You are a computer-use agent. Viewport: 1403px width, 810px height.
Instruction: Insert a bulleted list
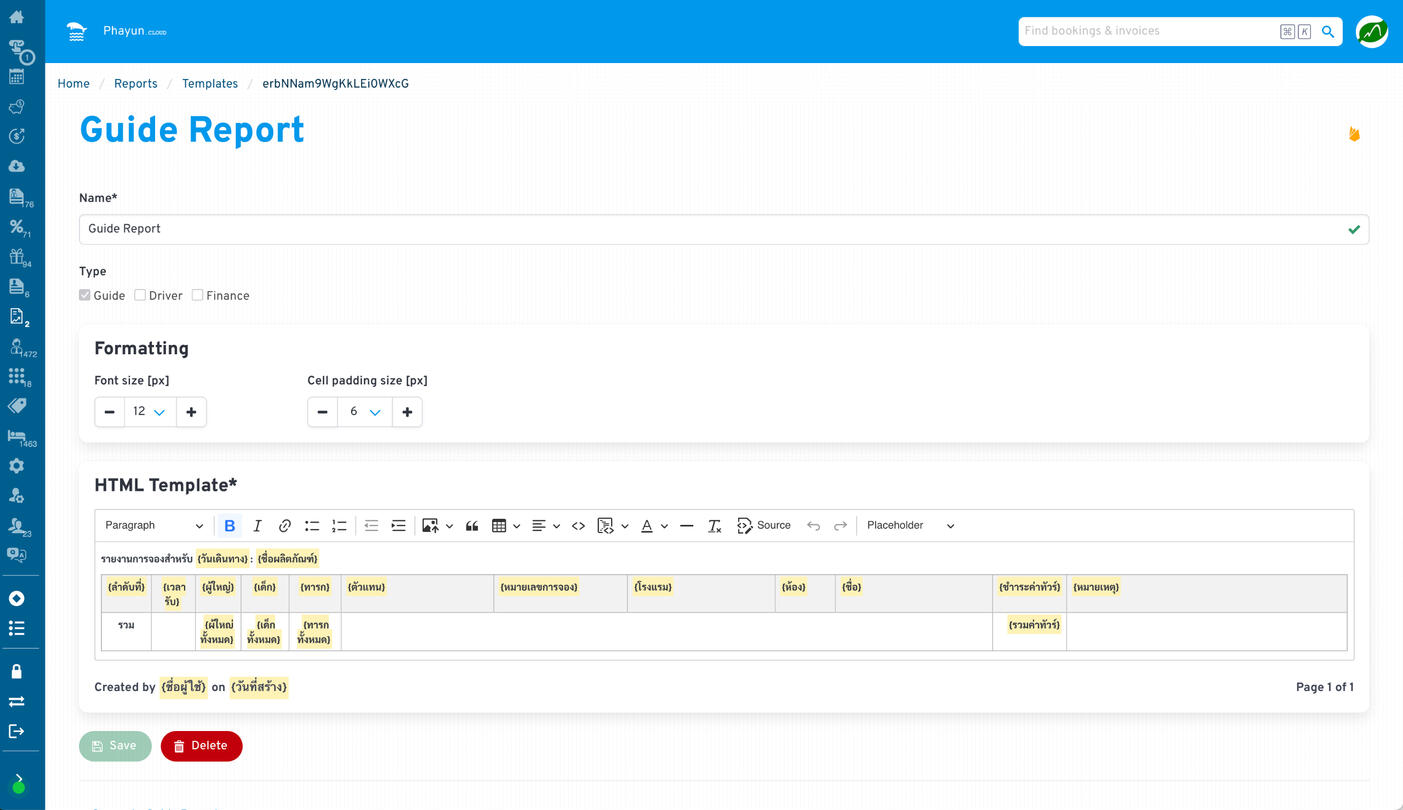pyautogui.click(x=312, y=526)
